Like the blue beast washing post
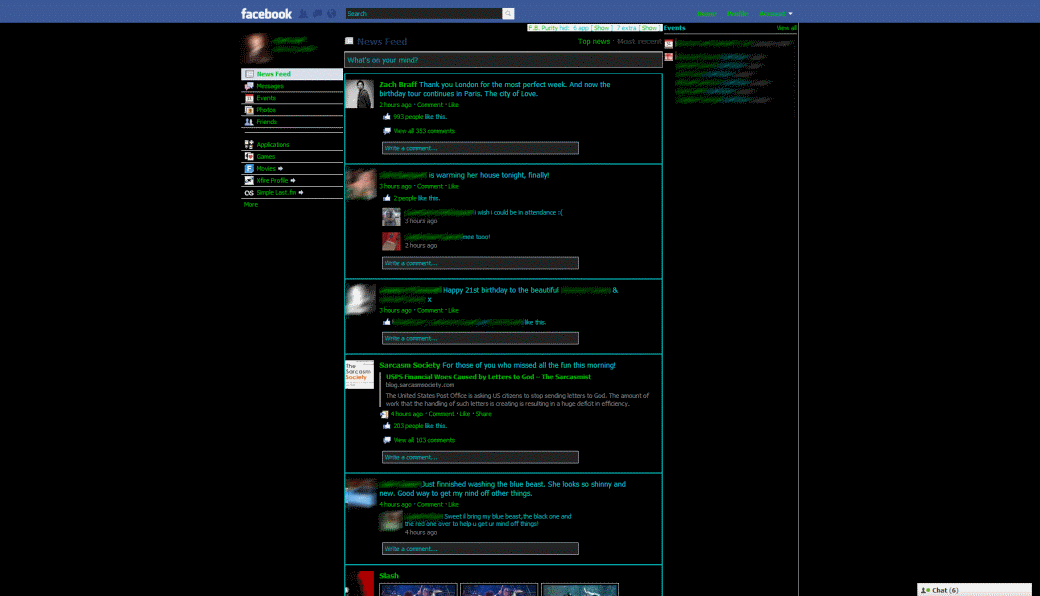Viewport: 1040px width, 596px height. pos(454,505)
